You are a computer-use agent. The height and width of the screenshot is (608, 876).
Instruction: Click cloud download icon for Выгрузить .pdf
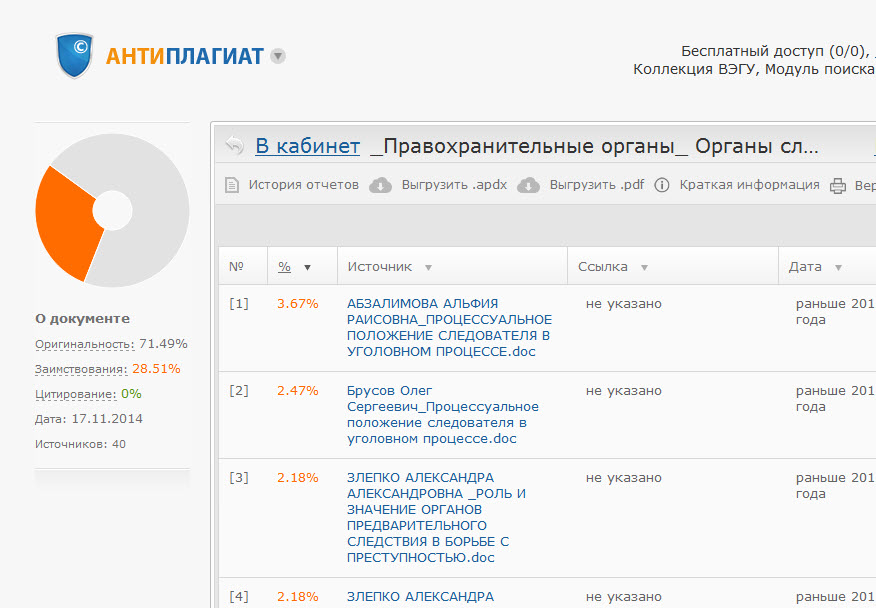529,185
